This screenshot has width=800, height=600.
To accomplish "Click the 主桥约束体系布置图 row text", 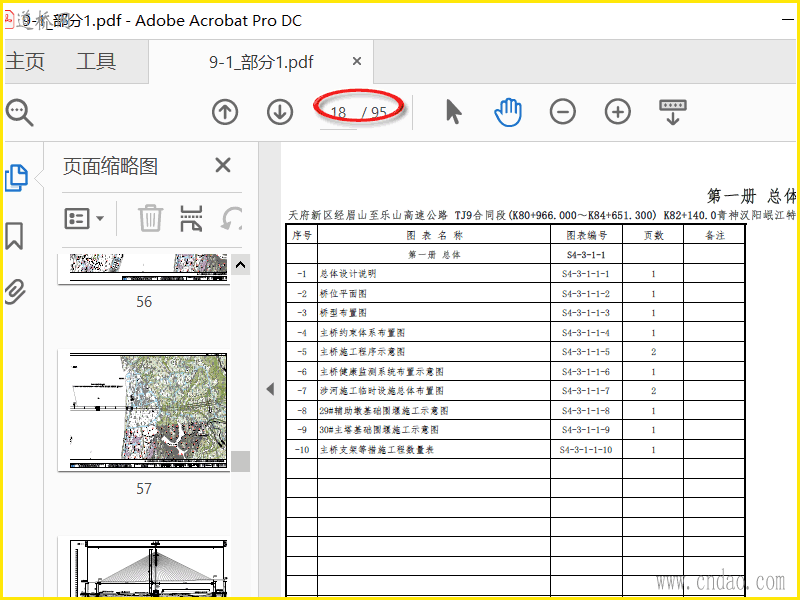I will coord(362,333).
